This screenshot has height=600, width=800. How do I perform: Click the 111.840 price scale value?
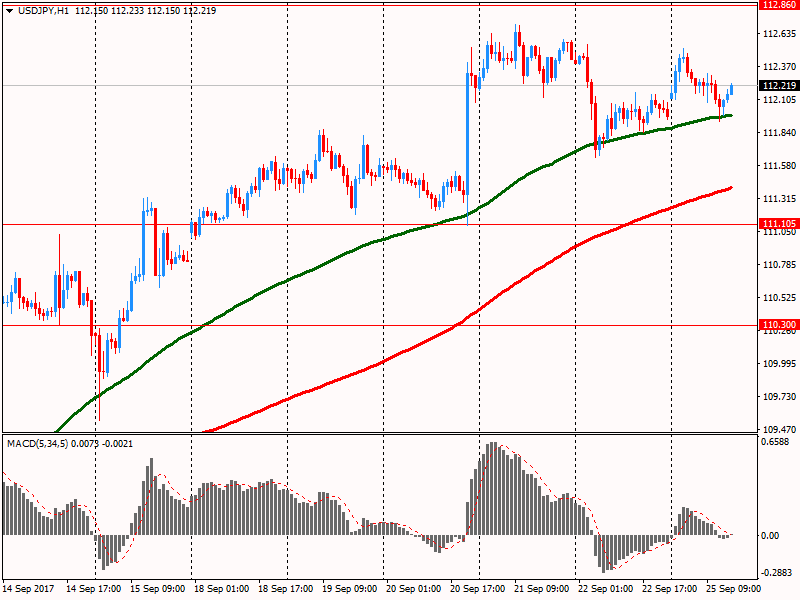click(x=779, y=133)
